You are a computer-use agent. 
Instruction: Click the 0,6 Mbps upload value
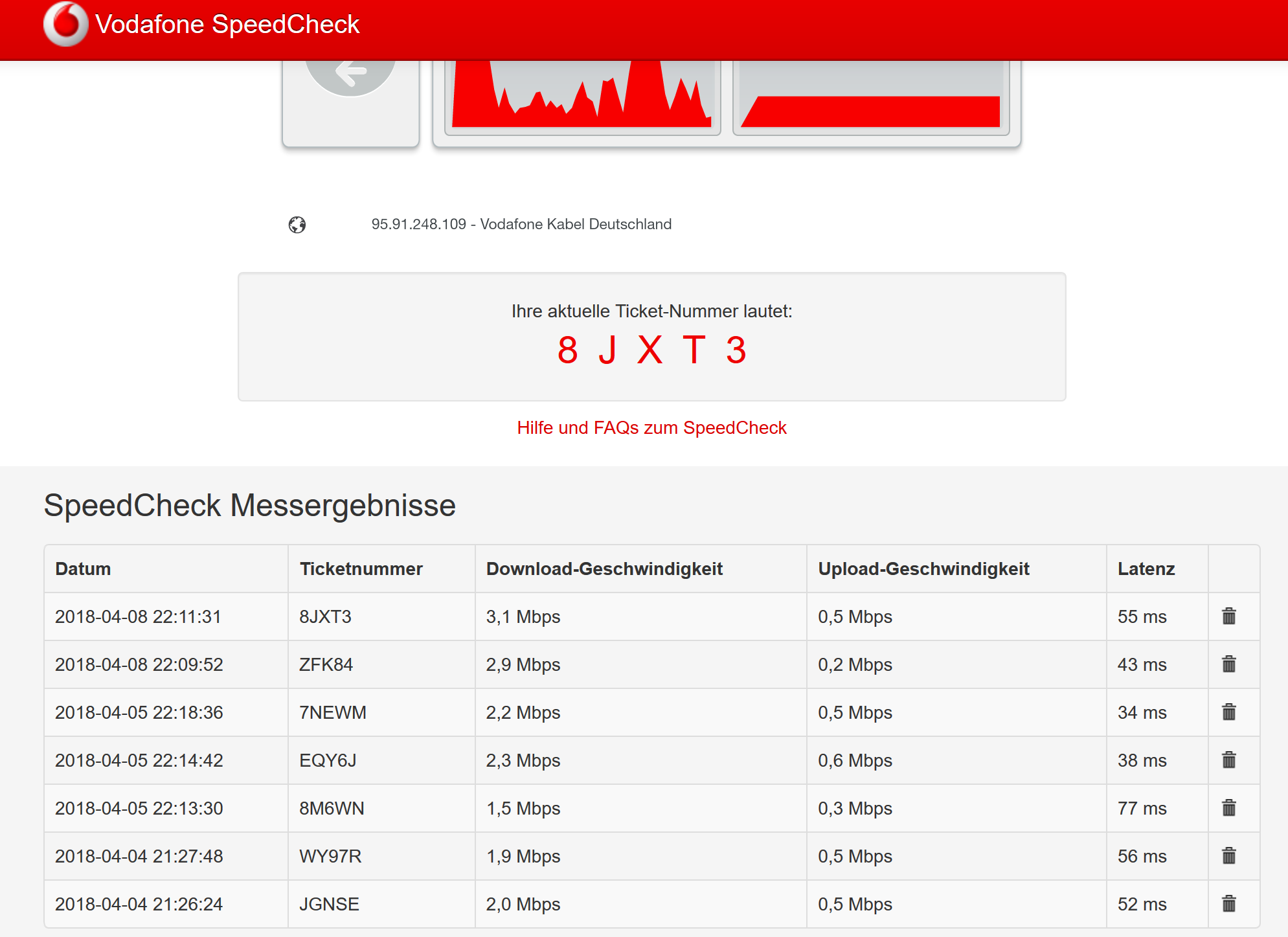(x=855, y=760)
